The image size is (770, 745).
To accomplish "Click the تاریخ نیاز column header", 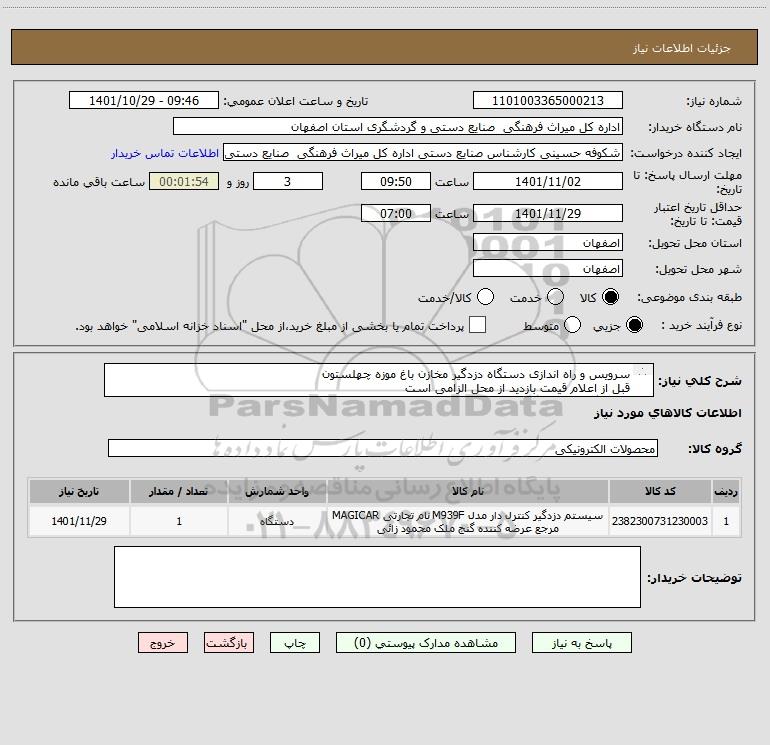I will pos(79,491).
